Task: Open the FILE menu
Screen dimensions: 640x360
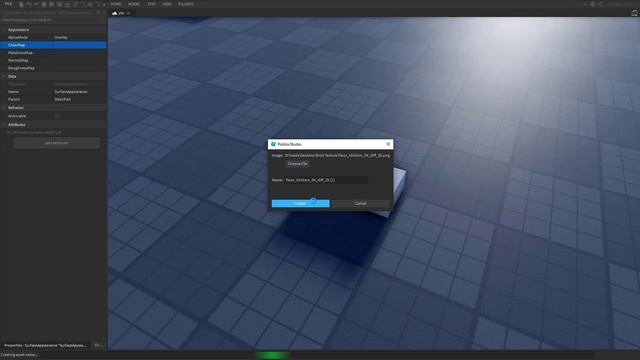Action: pyautogui.click(x=8, y=4)
